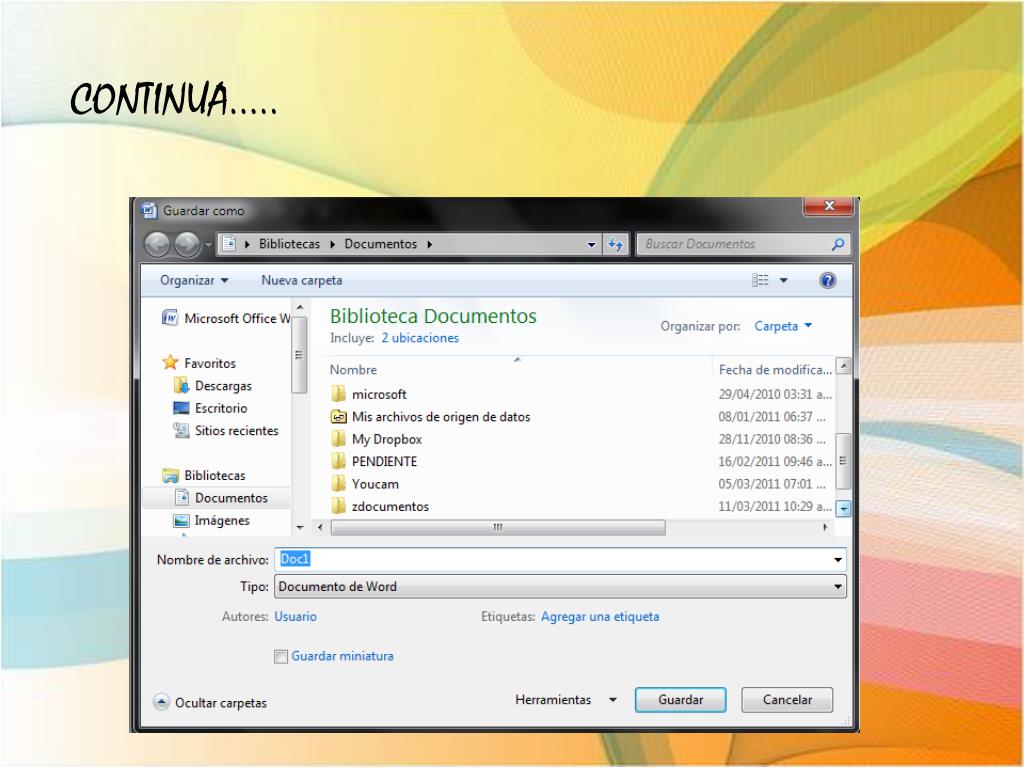Viewport: 1024px width, 768px height.
Task: Click the Forward navigation arrow button
Action: 187,244
